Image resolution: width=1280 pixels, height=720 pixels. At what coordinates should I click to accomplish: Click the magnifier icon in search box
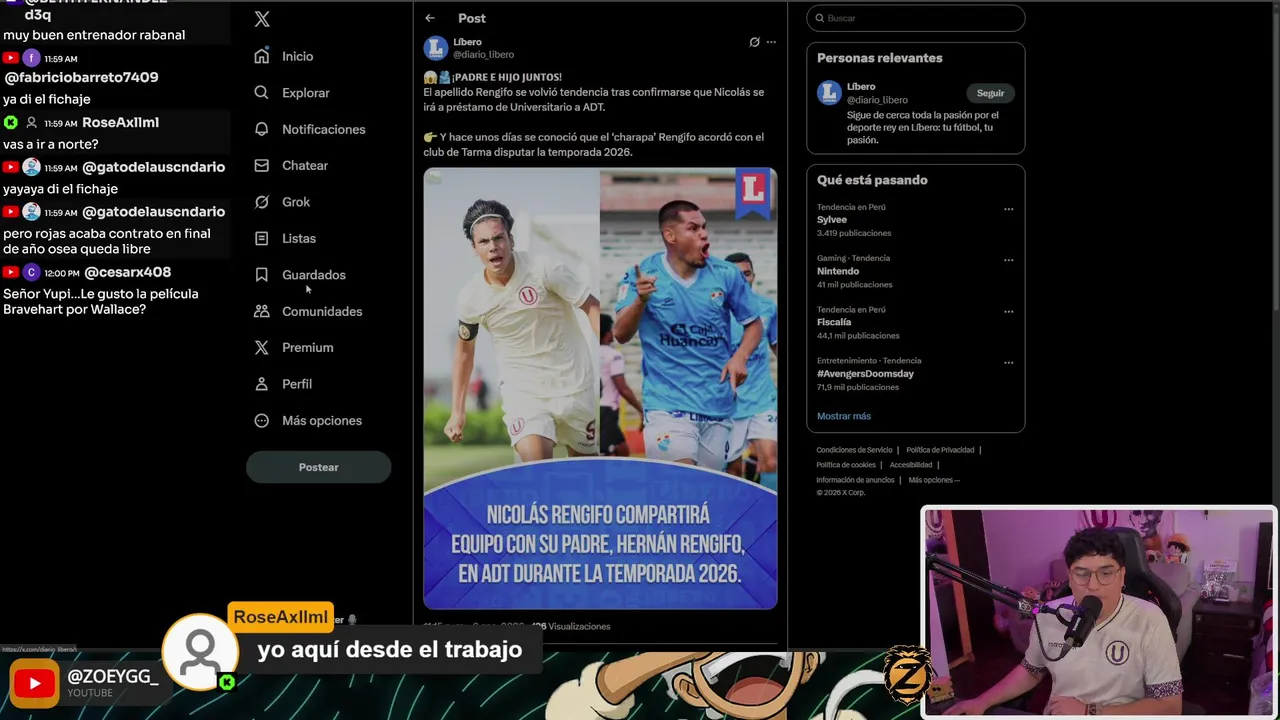pyautogui.click(x=820, y=18)
